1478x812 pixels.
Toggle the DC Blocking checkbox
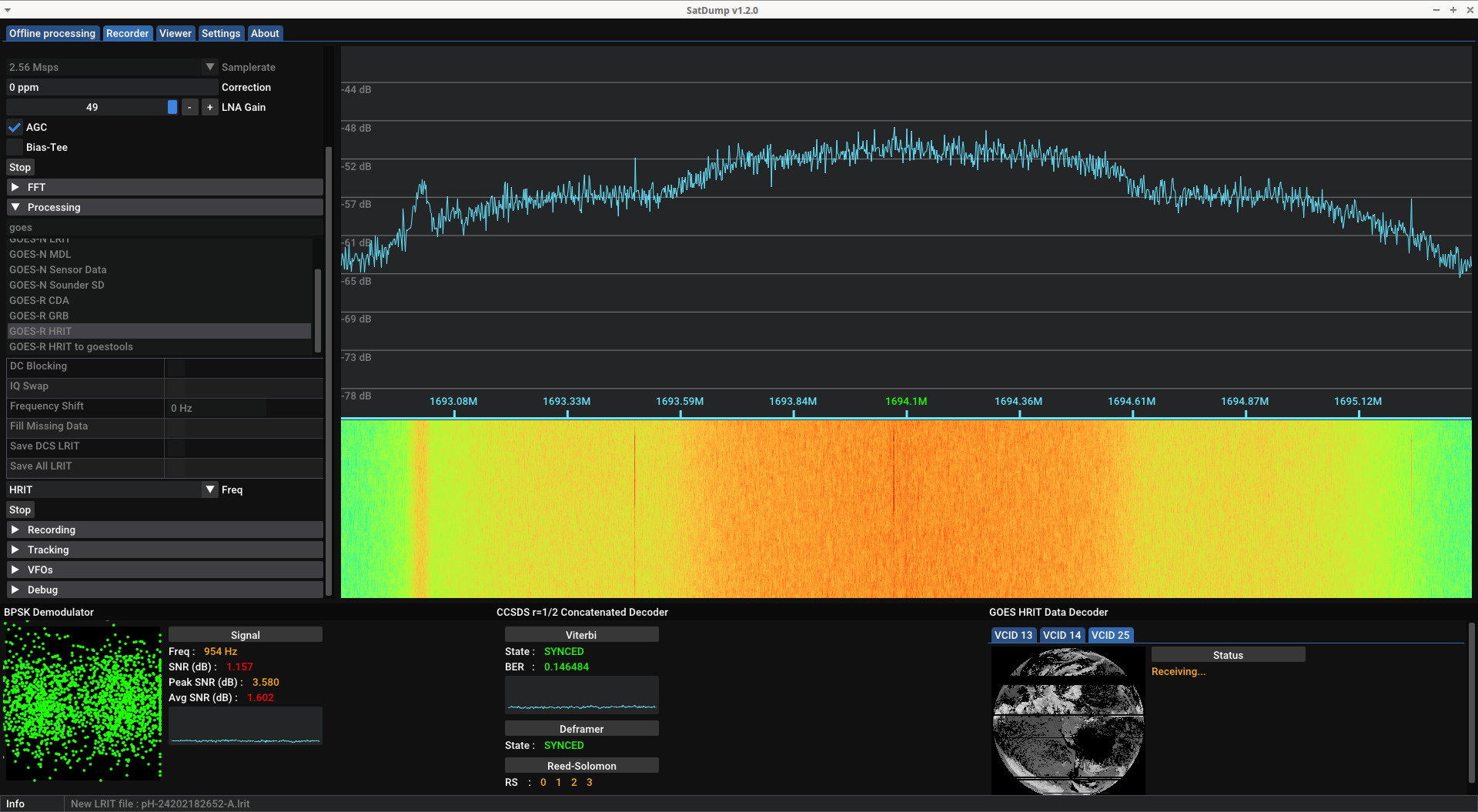pyautogui.click(x=176, y=367)
